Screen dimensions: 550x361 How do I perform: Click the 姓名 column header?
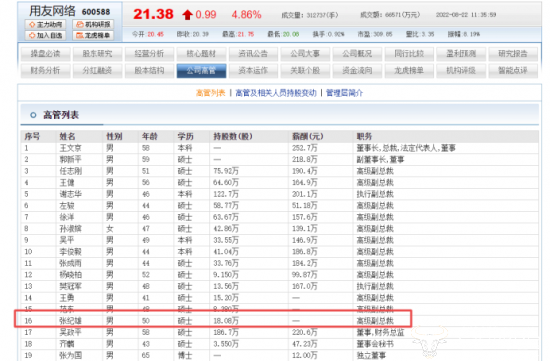pyautogui.click(x=67, y=136)
